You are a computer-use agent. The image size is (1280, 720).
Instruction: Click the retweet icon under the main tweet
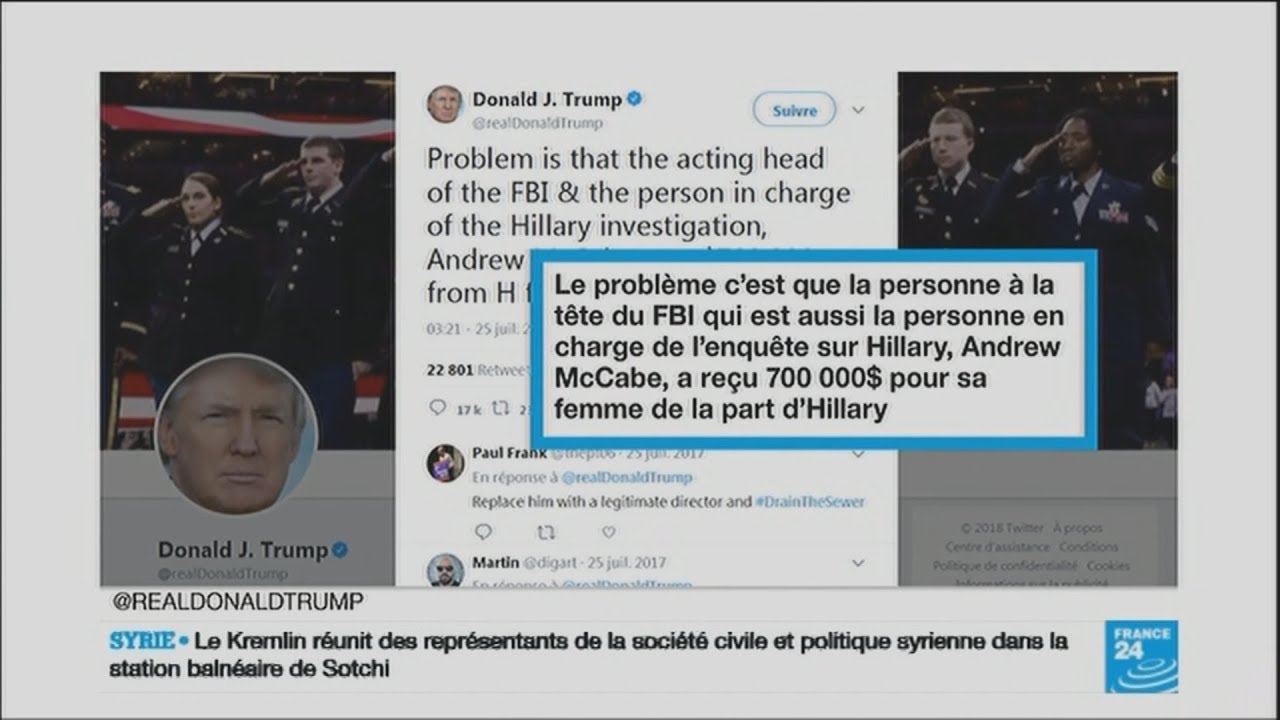[503, 408]
